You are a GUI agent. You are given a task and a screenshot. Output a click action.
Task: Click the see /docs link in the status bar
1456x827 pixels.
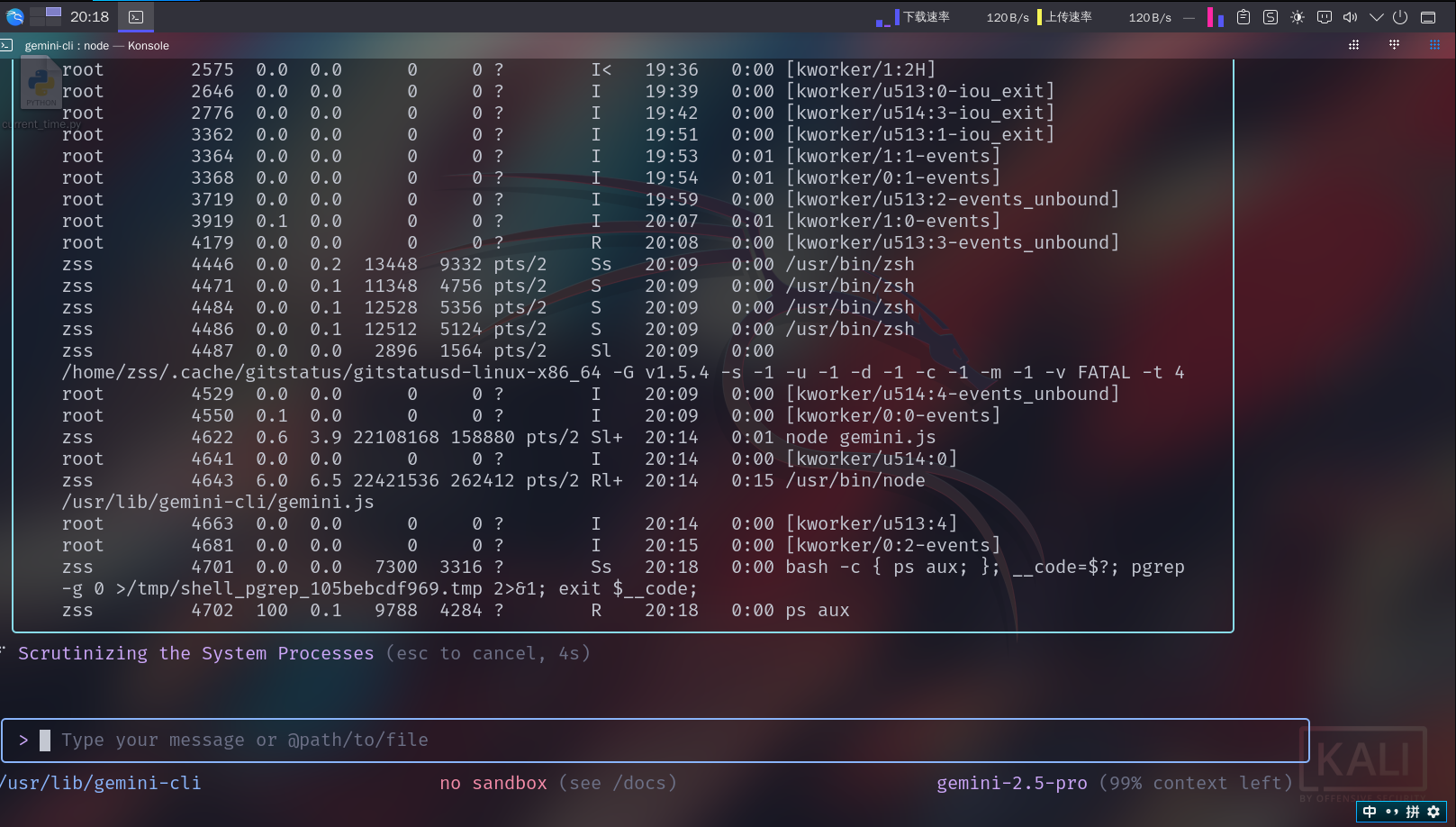click(x=618, y=783)
